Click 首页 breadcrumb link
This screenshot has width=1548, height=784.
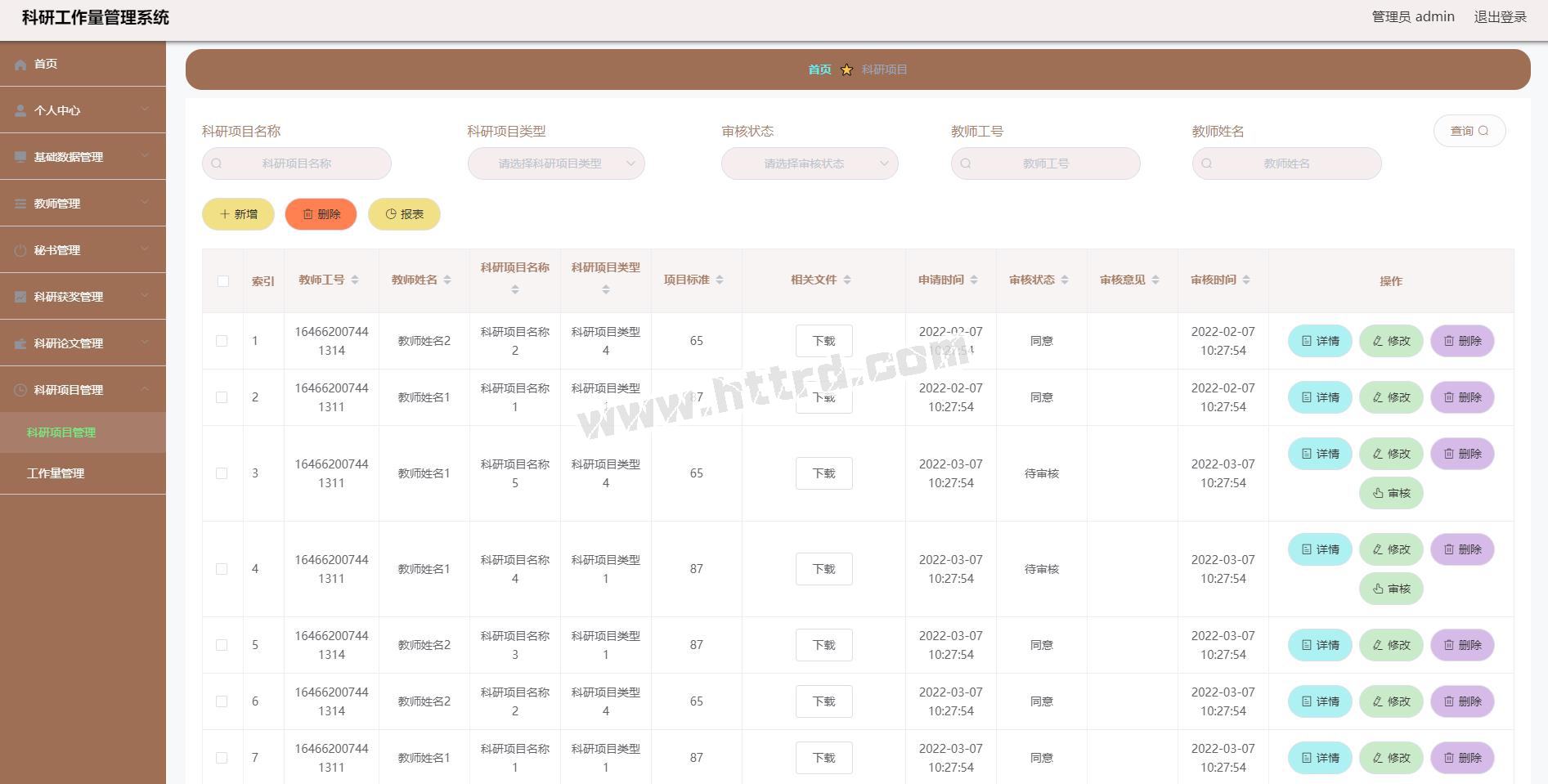[x=819, y=69]
